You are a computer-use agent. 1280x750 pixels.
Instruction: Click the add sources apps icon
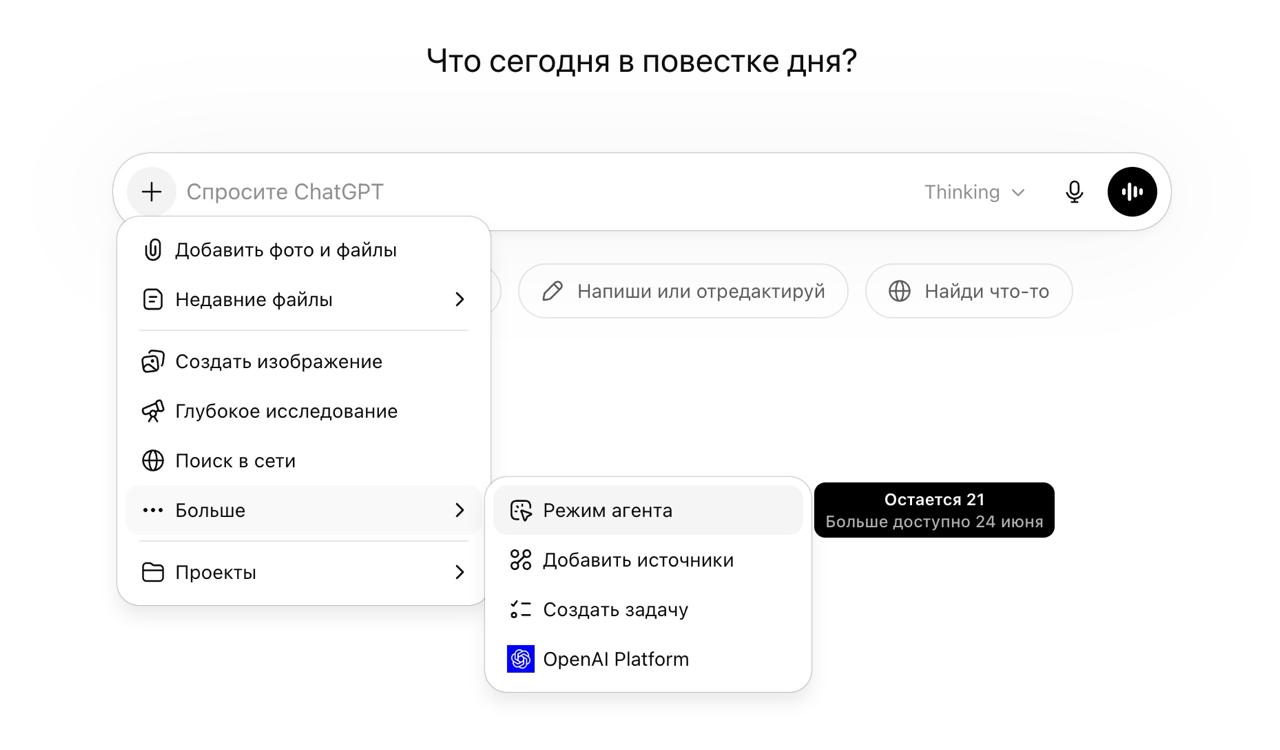pos(521,560)
